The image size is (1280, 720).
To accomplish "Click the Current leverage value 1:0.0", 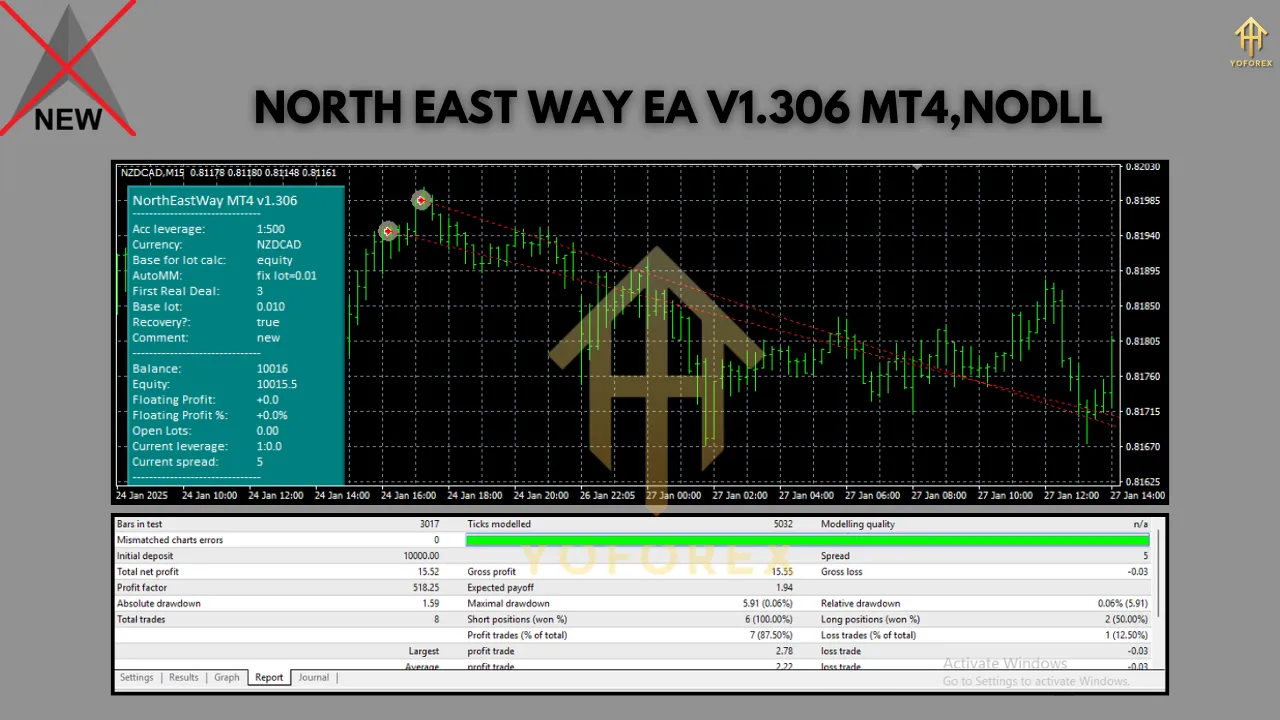I will [x=269, y=446].
